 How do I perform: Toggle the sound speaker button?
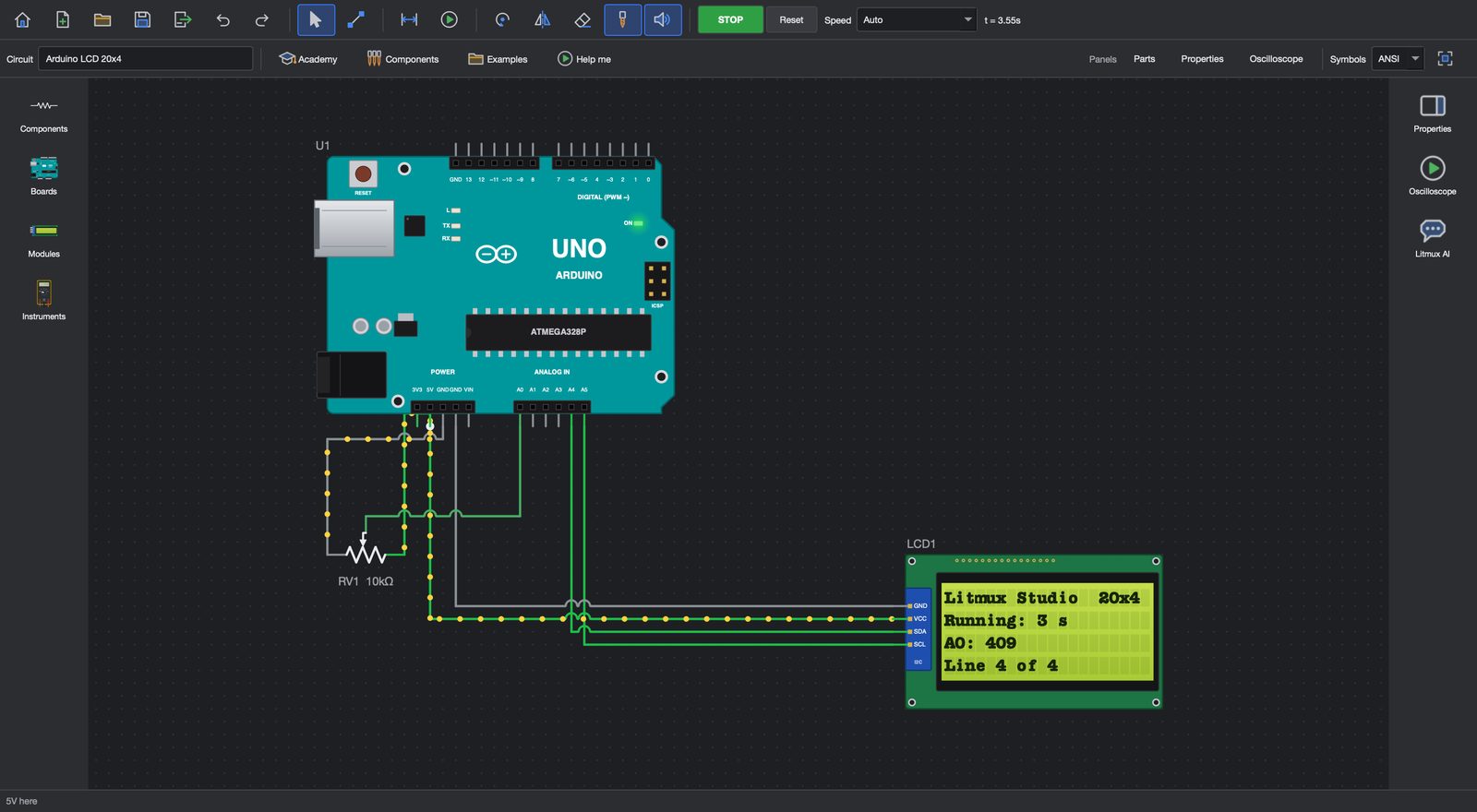663,19
